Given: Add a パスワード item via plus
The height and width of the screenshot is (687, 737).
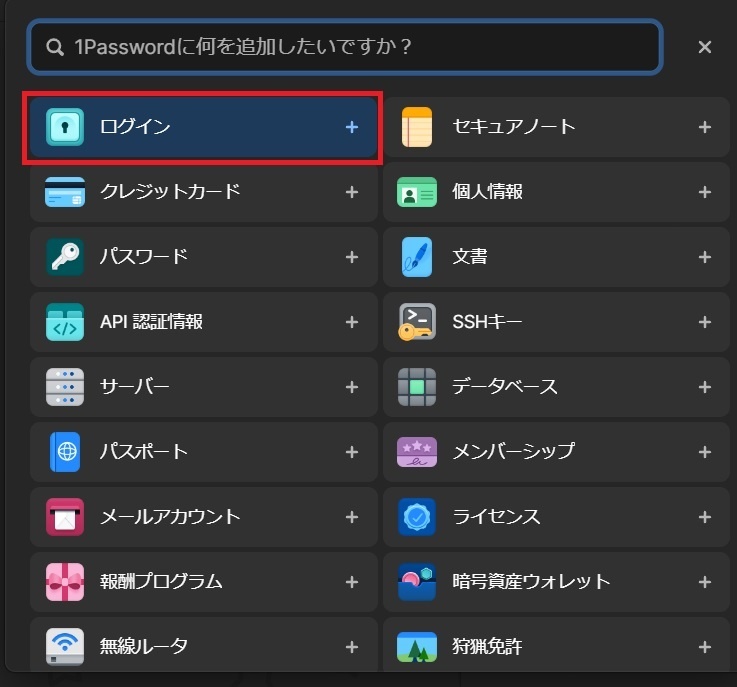Looking at the screenshot, I should point(352,257).
